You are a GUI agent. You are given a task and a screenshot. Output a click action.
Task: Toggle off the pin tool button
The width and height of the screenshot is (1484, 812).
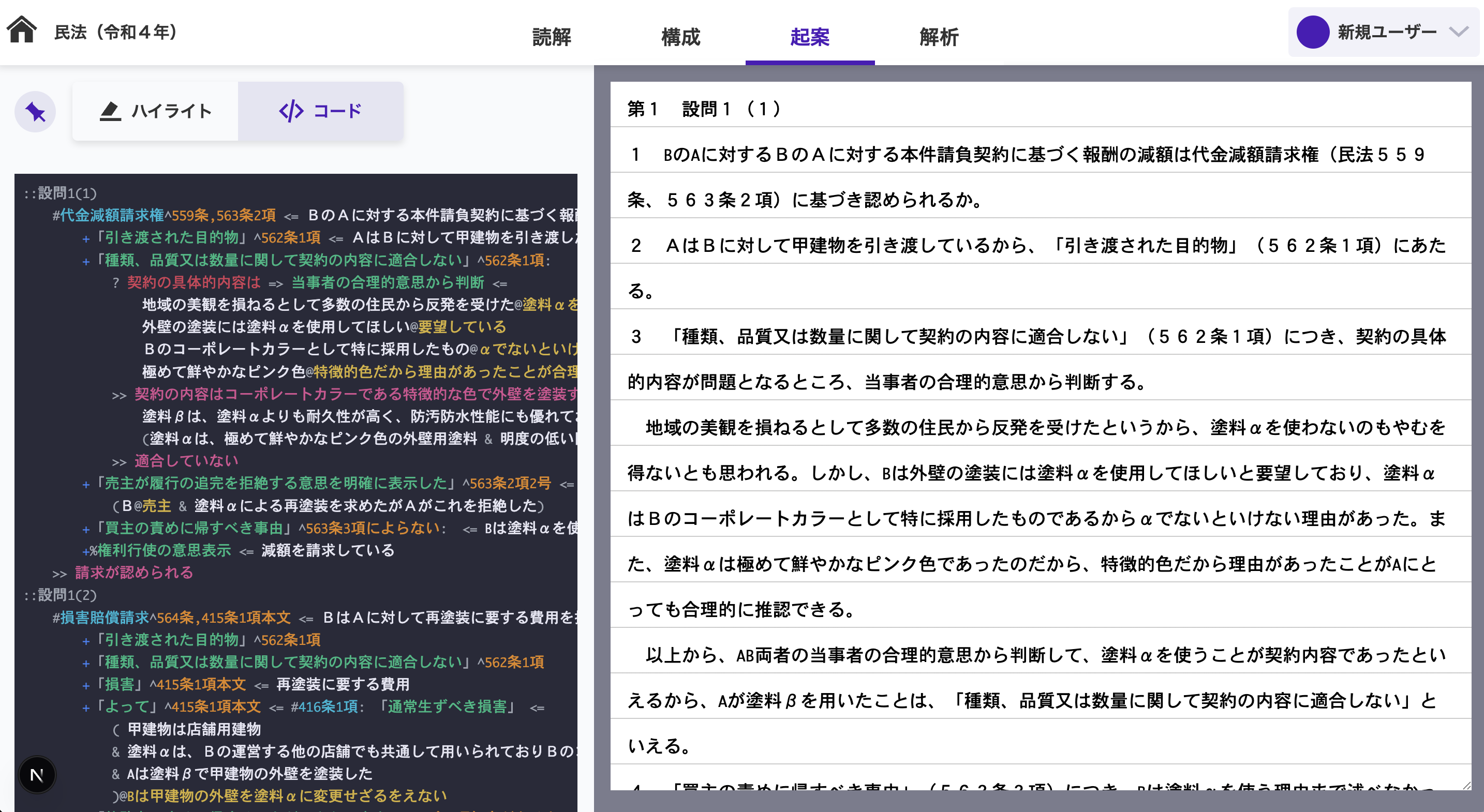pos(34,112)
